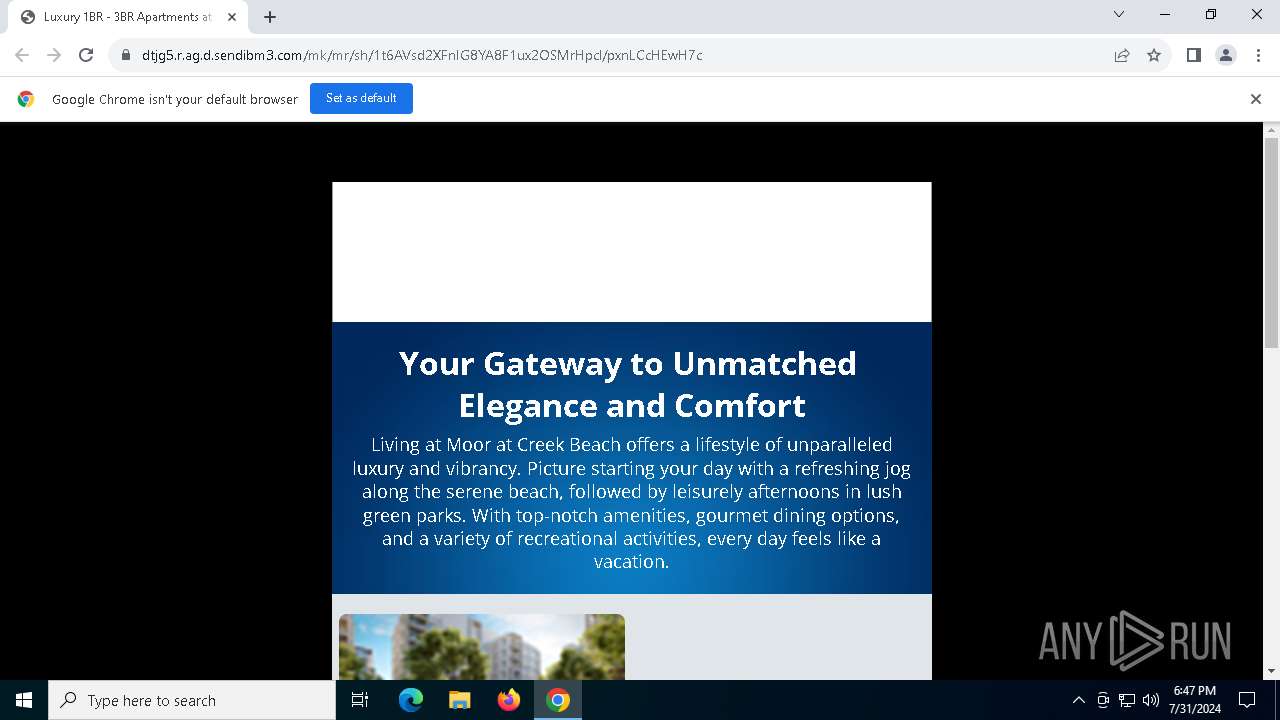Click the 'Living at Moor at Creek Beach' paragraph
This screenshot has width=1280, height=720.
631,503
